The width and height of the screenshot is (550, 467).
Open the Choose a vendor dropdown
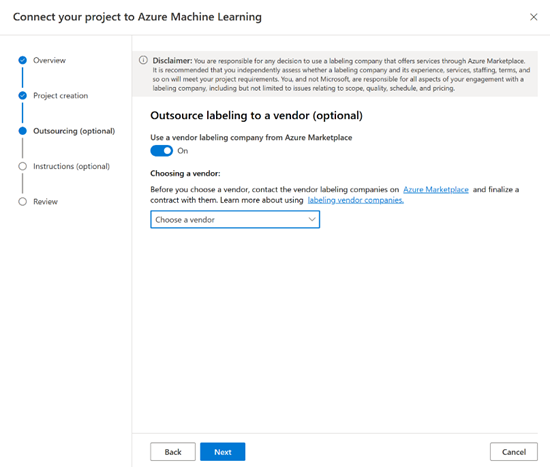click(x=235, y=220)
